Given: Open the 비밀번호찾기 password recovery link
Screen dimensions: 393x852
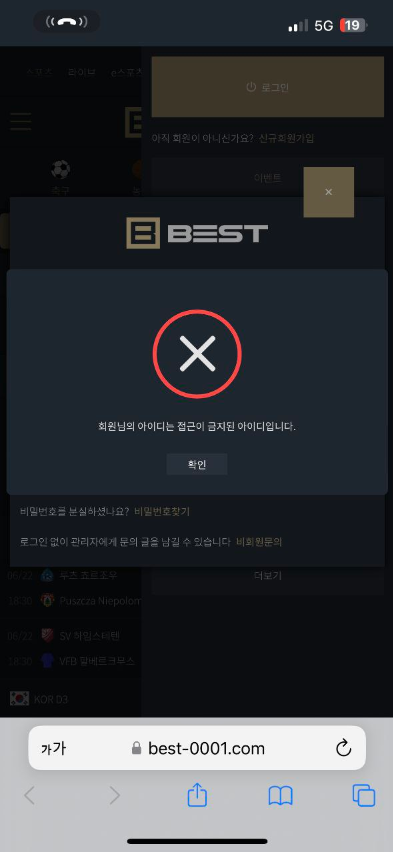Looking at the screenshot, I should (162, 511).
